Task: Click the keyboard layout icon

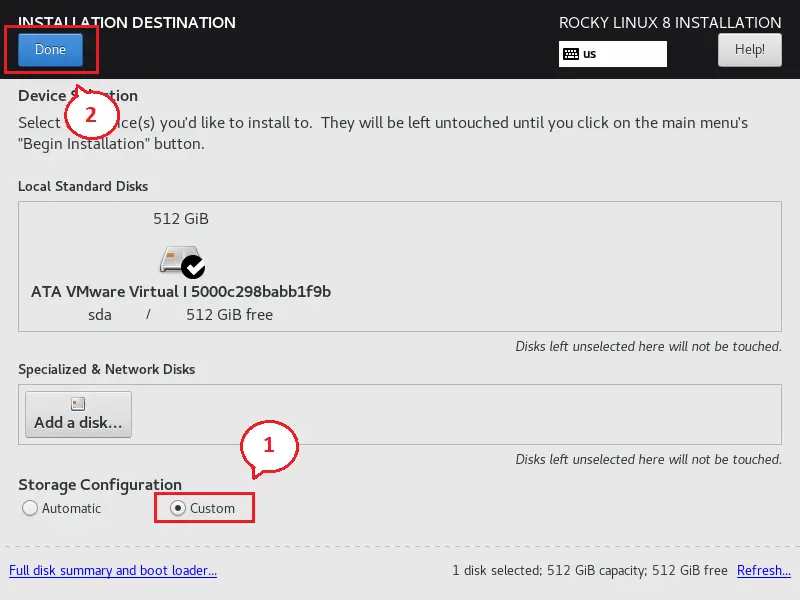Action: (571, 54)
